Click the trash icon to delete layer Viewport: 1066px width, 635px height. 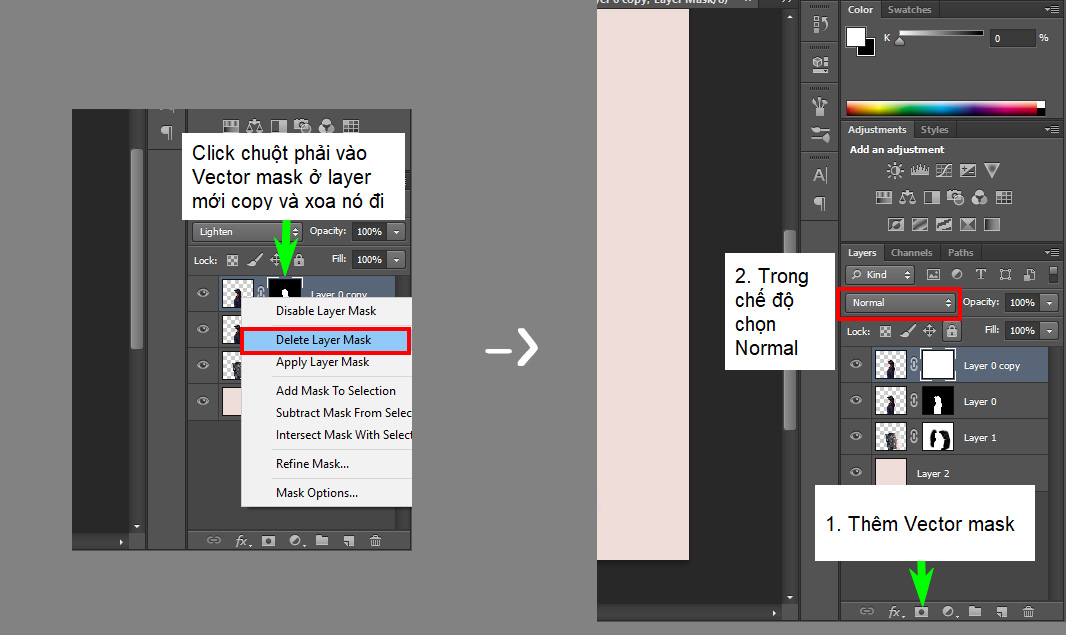1028,611
